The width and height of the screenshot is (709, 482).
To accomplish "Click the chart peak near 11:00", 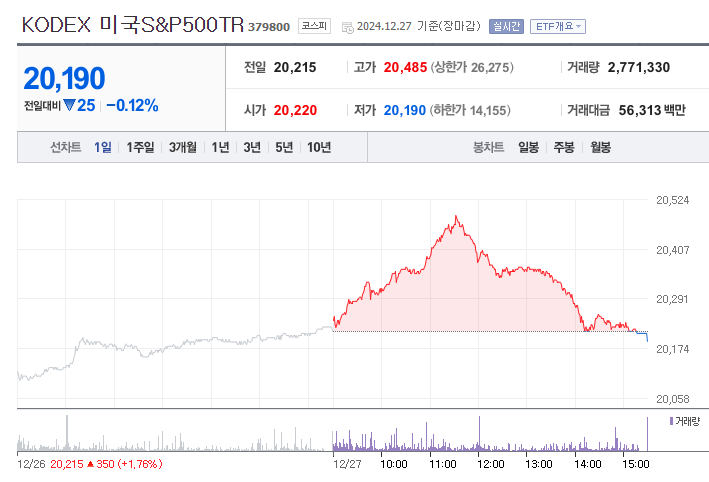I will 456,217.
